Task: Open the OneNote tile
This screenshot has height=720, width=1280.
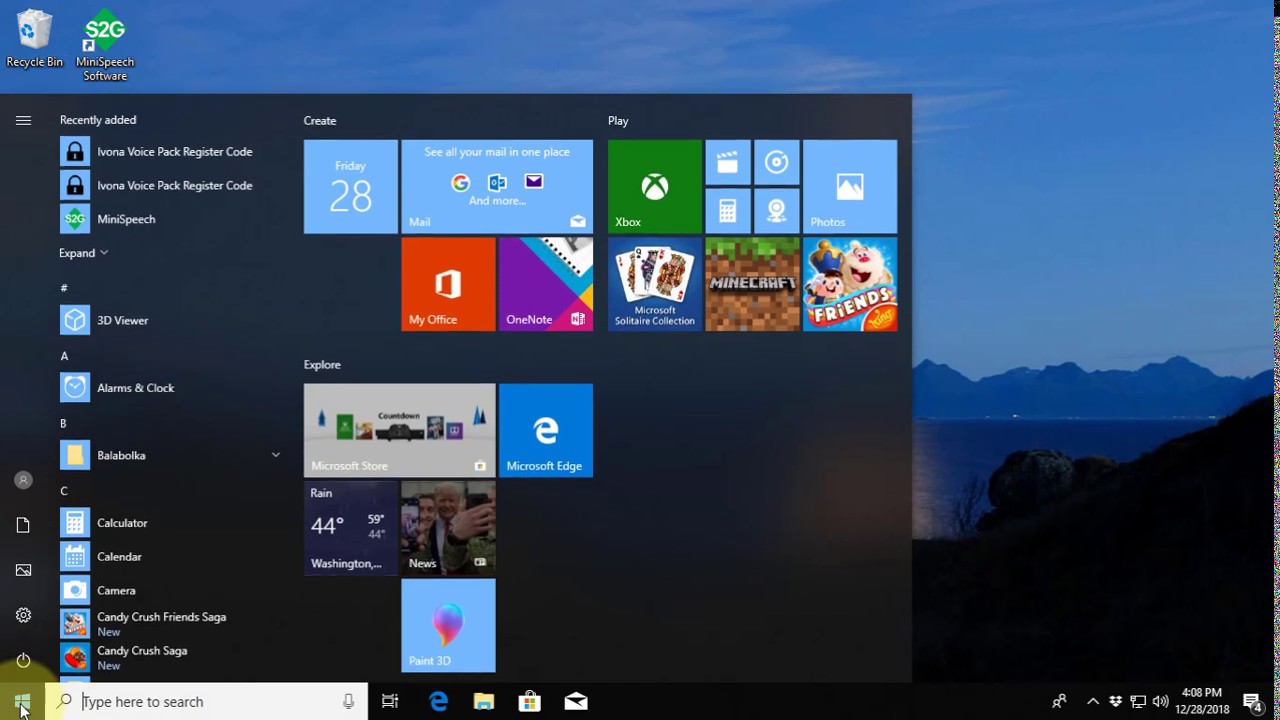Action: coord(546,284)
